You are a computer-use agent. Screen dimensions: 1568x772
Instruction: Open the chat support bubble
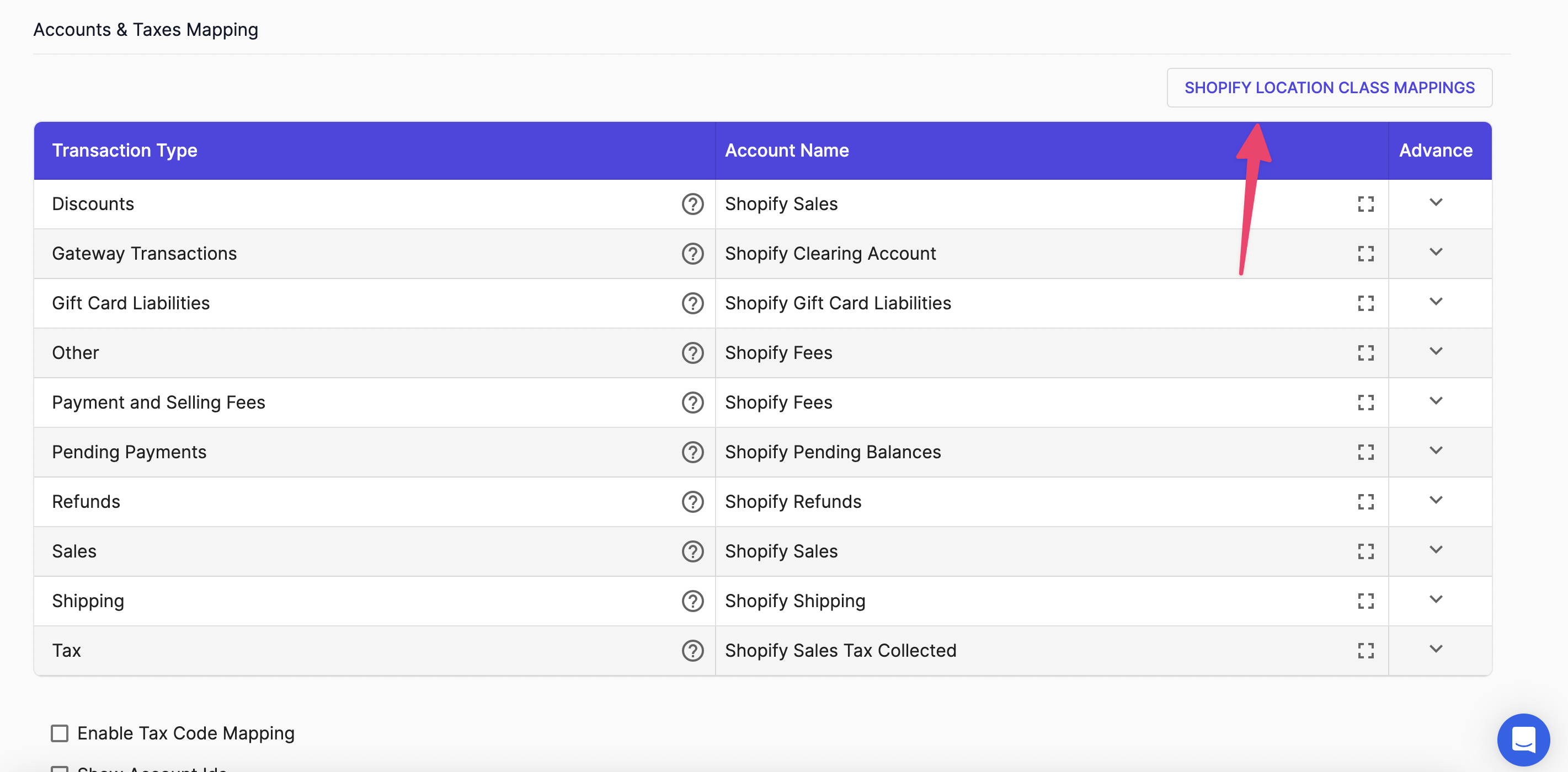coord(1523,739)
